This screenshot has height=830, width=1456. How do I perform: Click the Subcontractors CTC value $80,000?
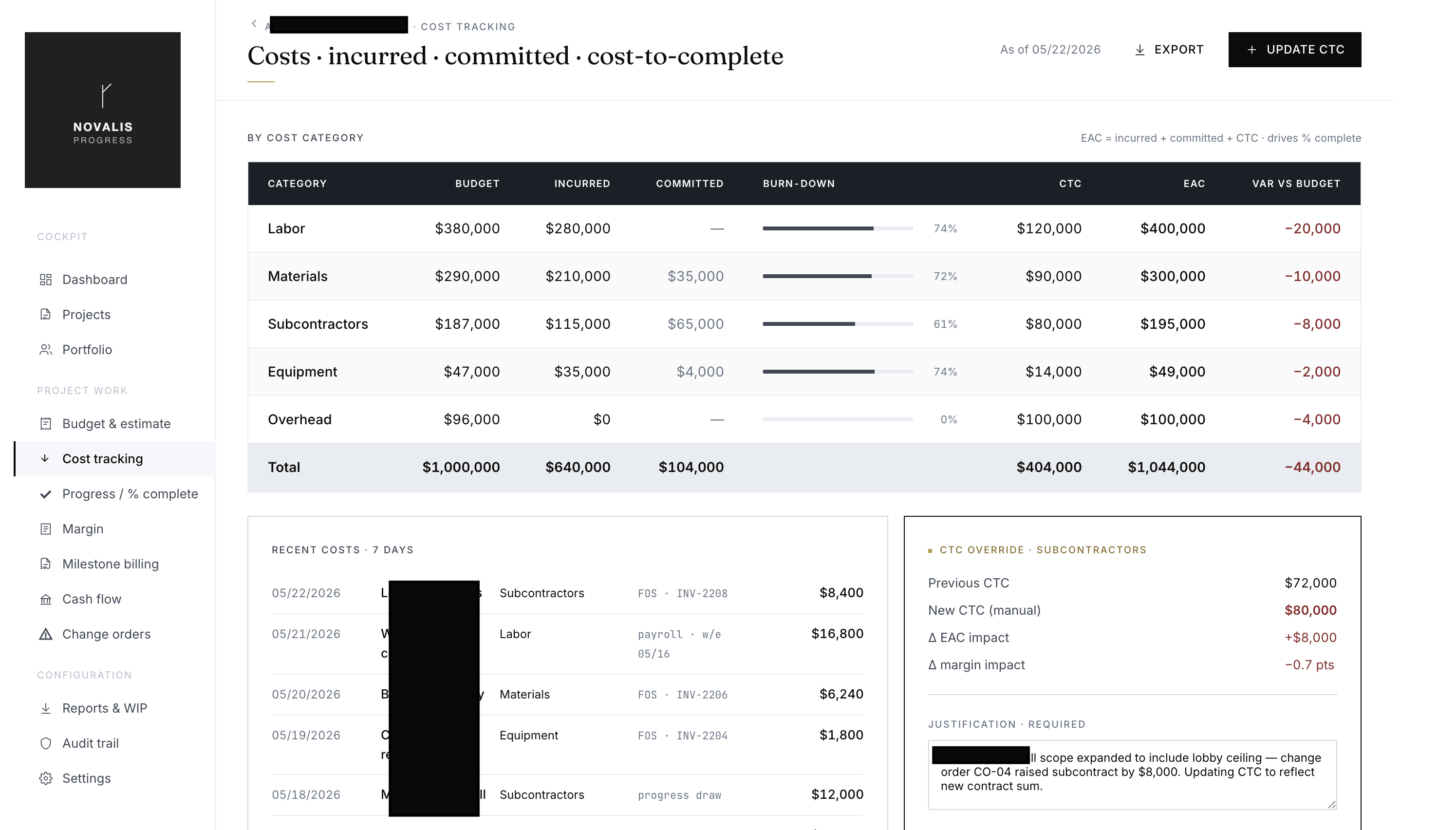[1053, 324]
